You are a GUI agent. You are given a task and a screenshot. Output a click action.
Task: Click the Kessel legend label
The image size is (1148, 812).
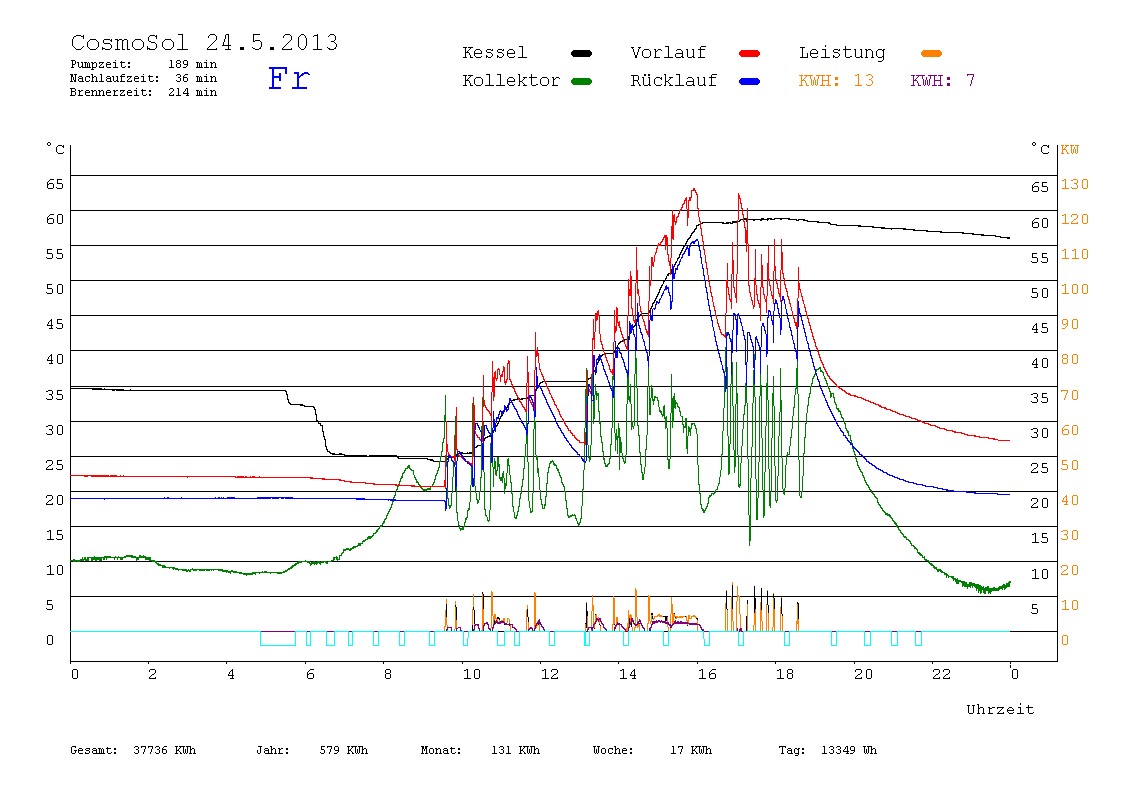(494, 53)
